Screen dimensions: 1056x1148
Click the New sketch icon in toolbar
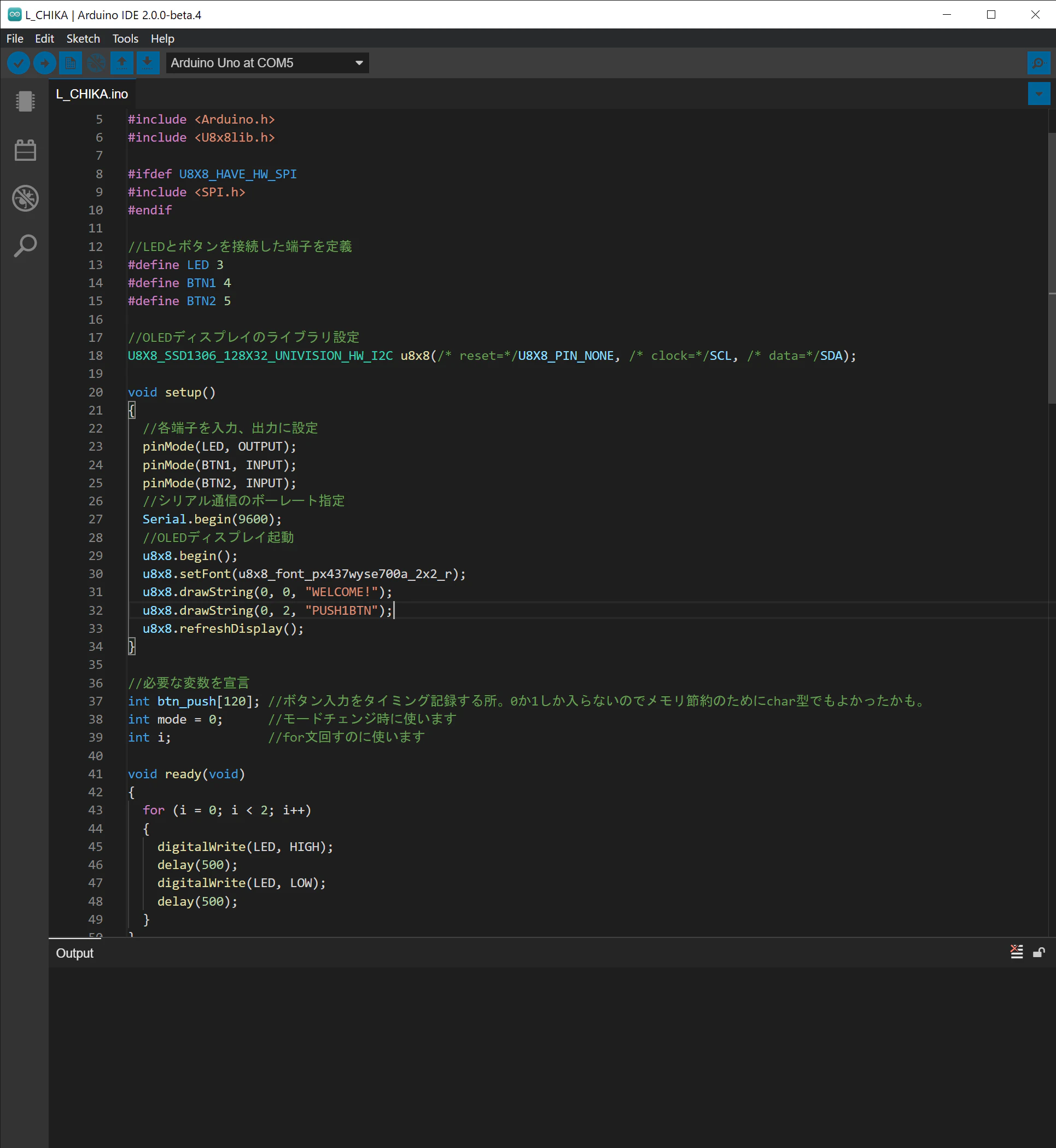(x=71, y=63)
